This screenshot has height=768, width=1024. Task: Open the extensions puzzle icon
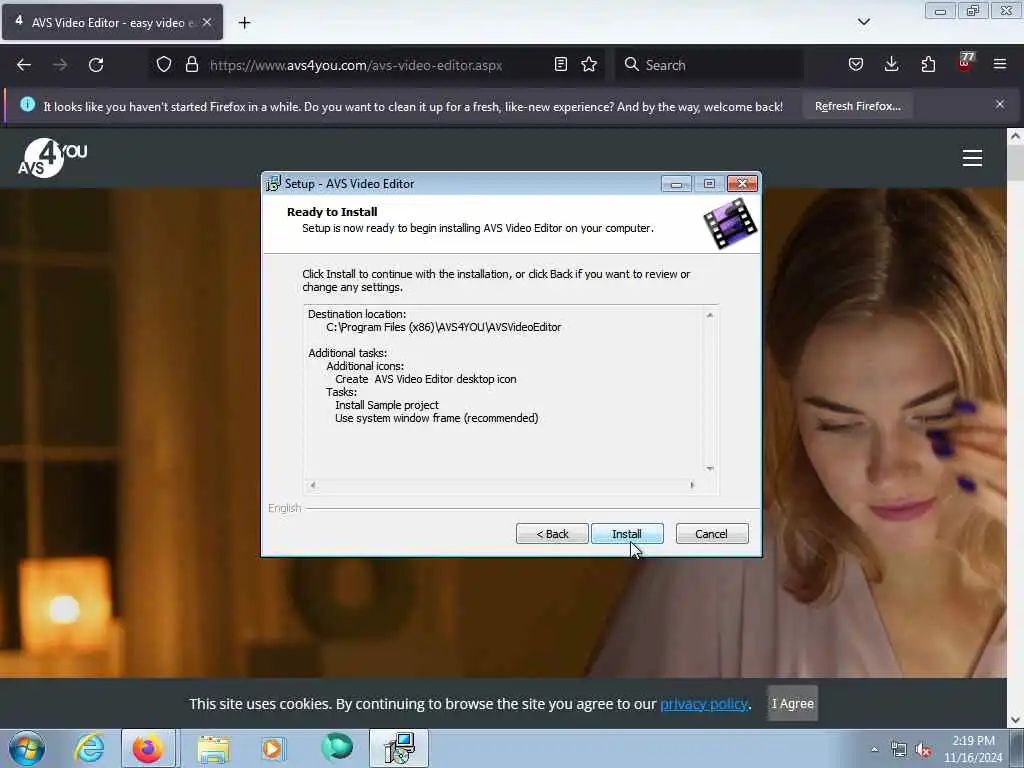(928, 64)
